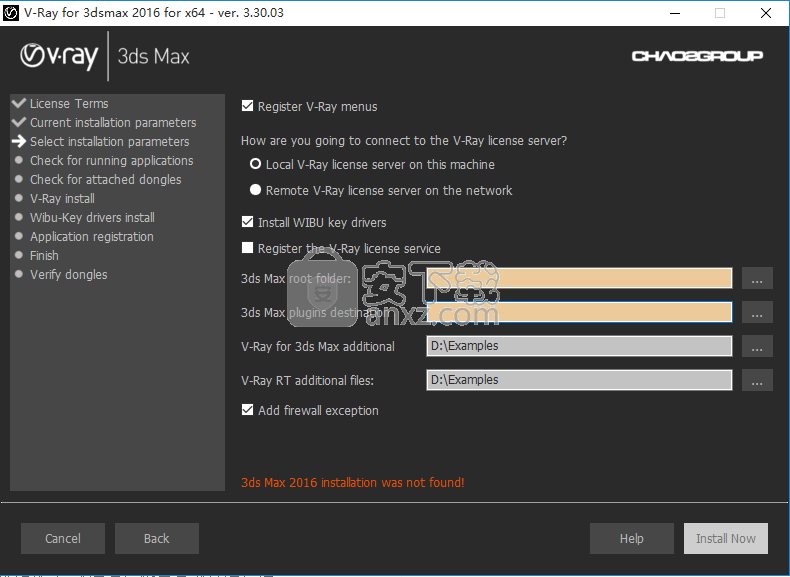Select Remote V-Ray license server option

pyautogui.click(x=255, y=189)
